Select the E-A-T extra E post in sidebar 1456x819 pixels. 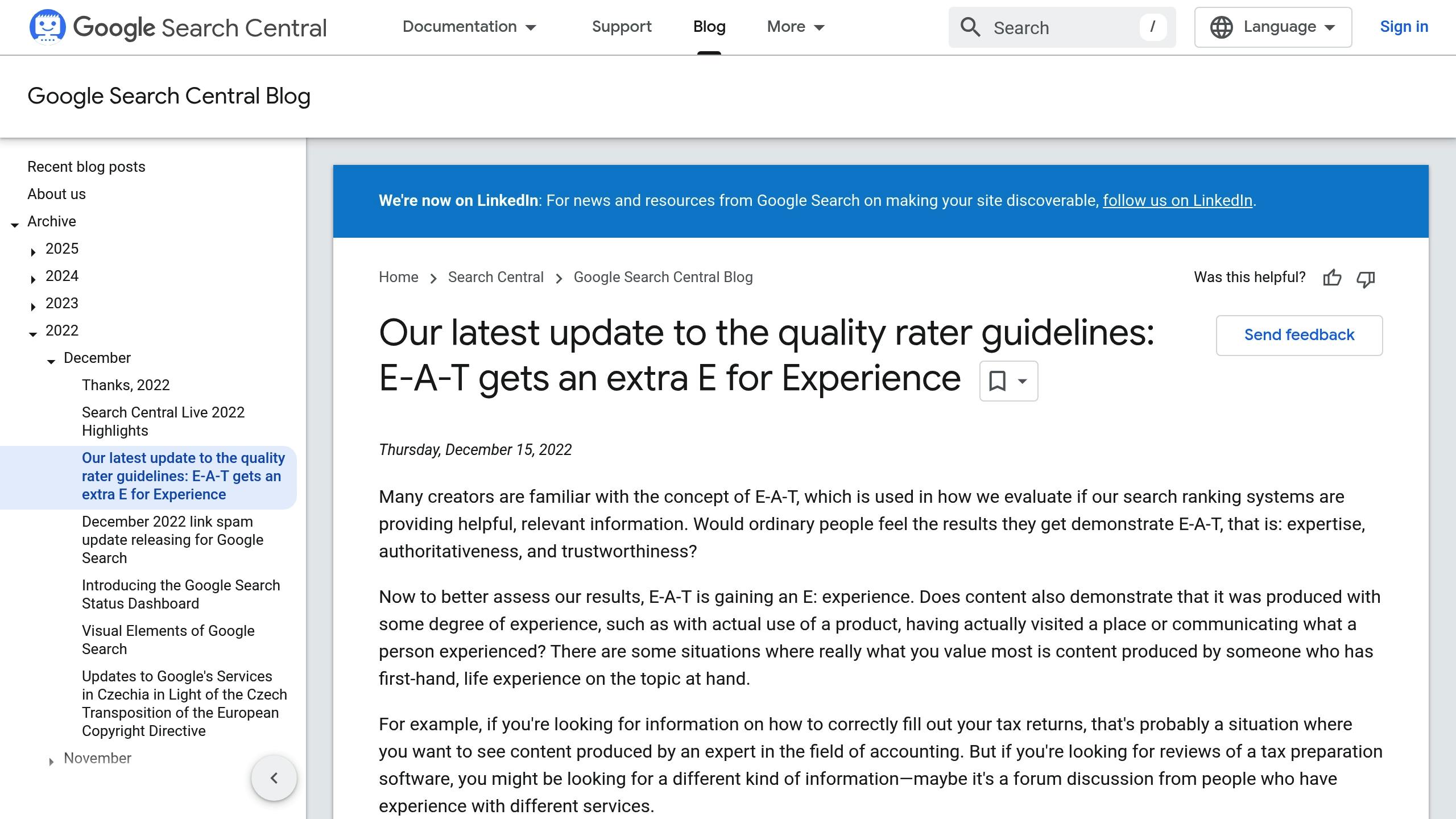pyautogui.click(x=183, y=476)
